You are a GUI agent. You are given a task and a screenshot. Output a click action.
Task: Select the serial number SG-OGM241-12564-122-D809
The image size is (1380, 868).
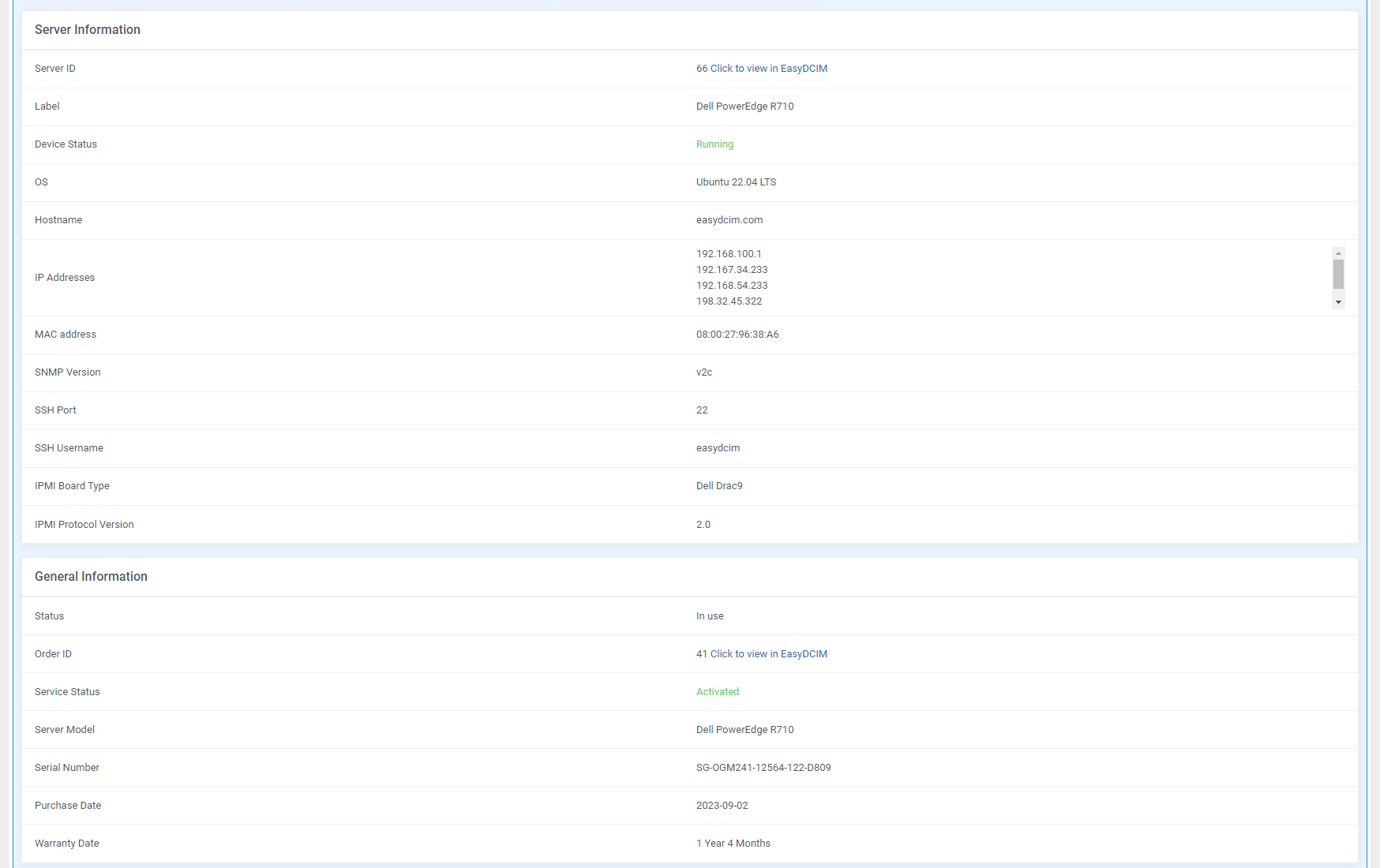[763, 767]
